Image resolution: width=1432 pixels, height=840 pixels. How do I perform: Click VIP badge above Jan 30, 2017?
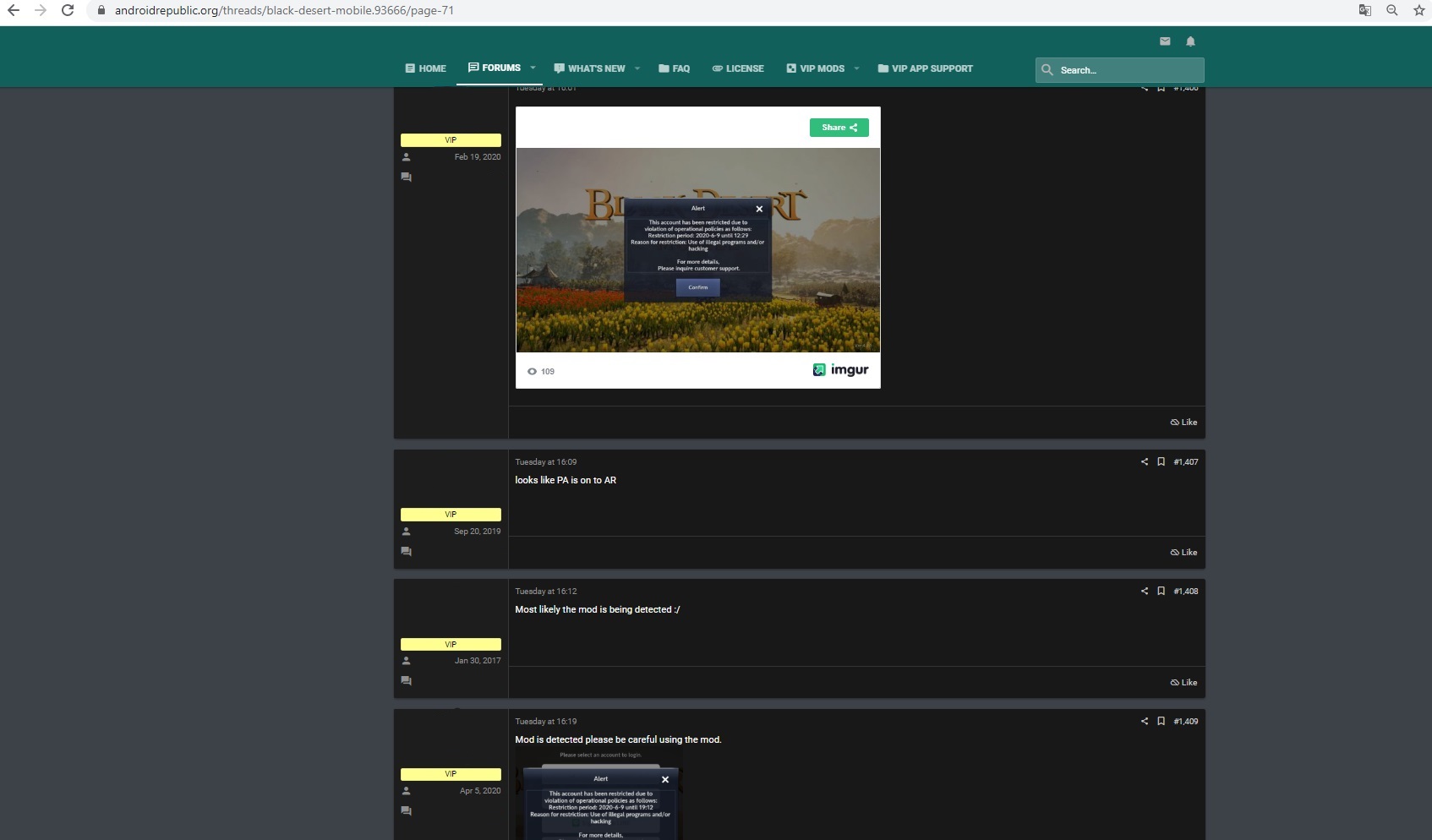tap(451, 644)
